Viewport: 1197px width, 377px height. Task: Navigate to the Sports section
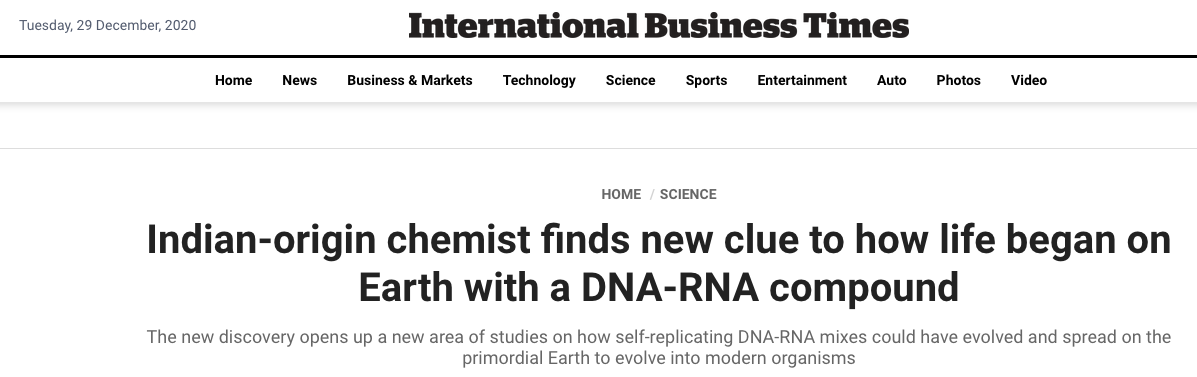706,80
